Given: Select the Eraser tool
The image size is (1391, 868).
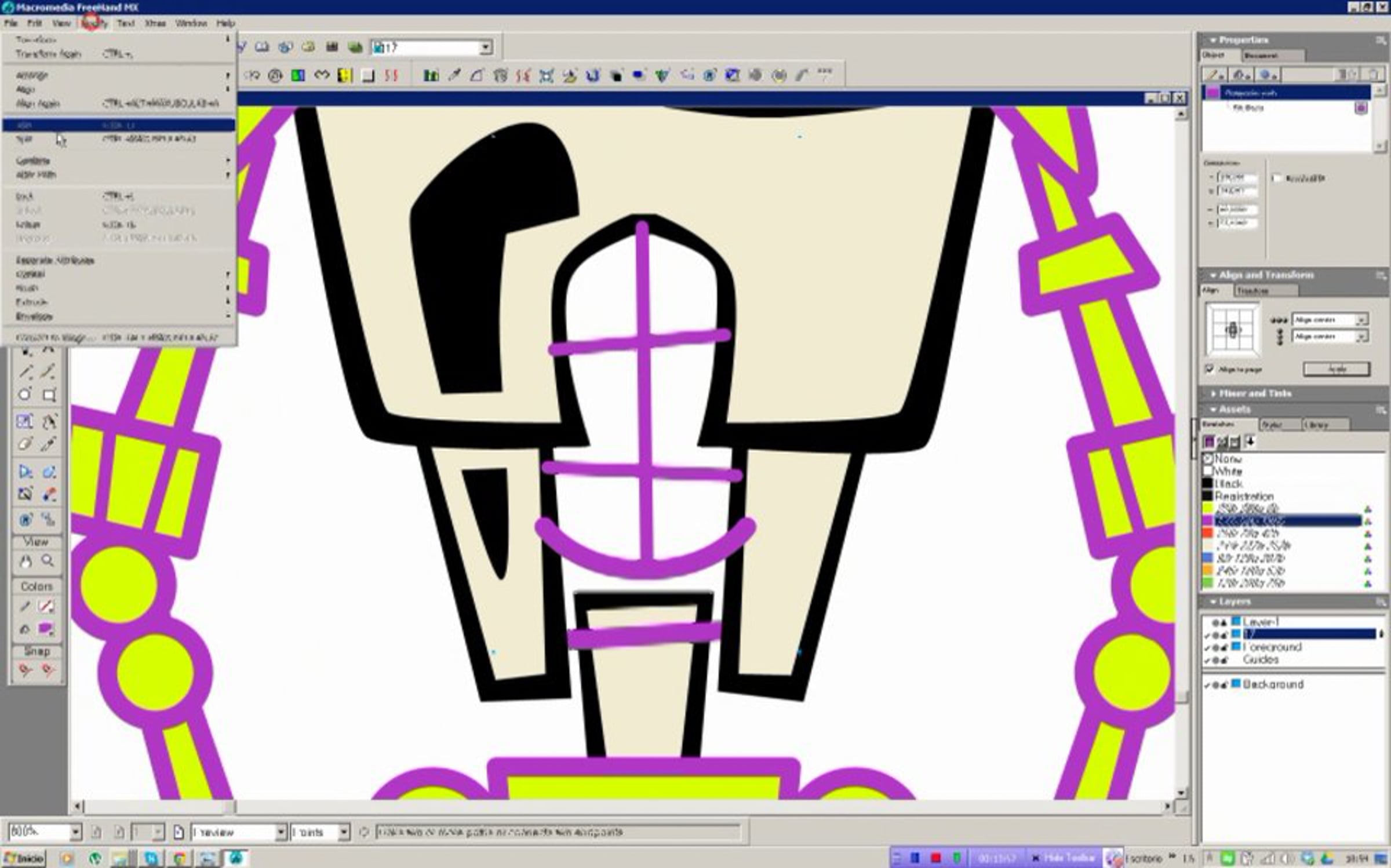Looking at the screenshot, I should [25, 444].
